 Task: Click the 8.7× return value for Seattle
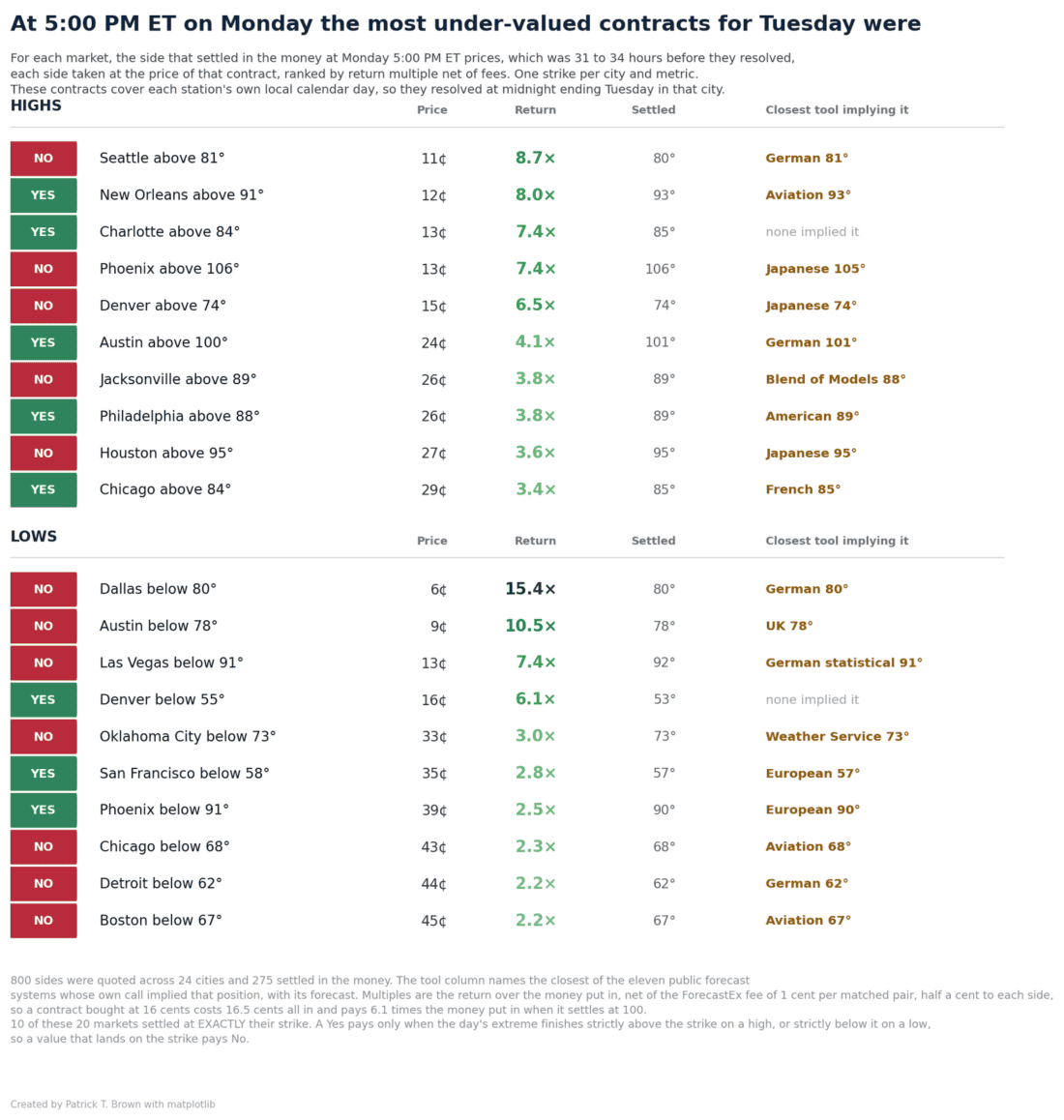pyautogui.click(x=535, y=158)
